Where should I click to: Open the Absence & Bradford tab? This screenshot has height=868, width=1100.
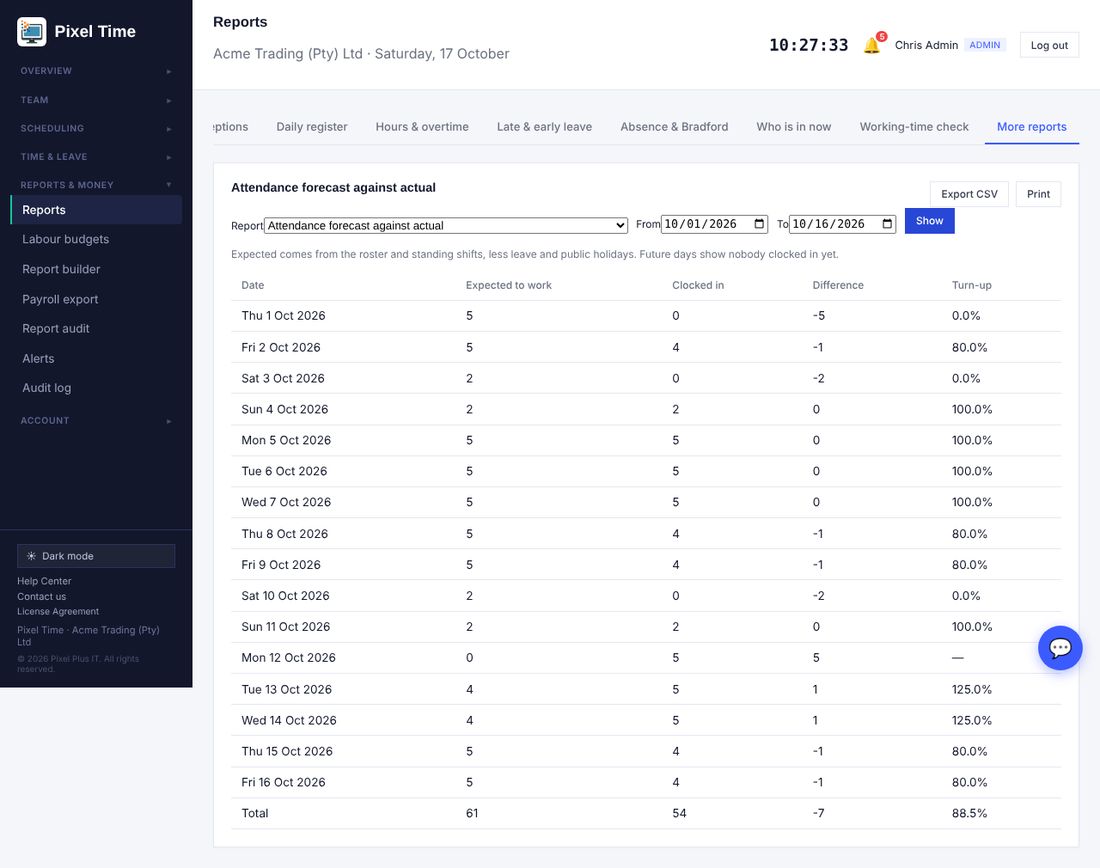[x=674, y=127]
